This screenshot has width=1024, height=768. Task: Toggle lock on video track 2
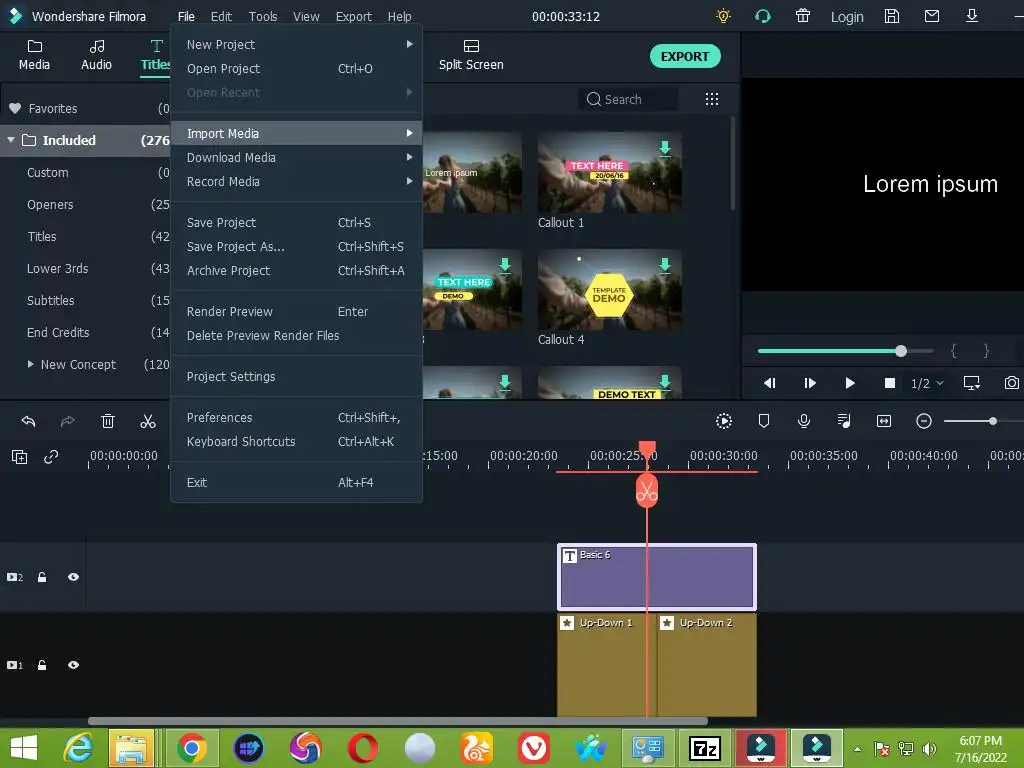42,577
